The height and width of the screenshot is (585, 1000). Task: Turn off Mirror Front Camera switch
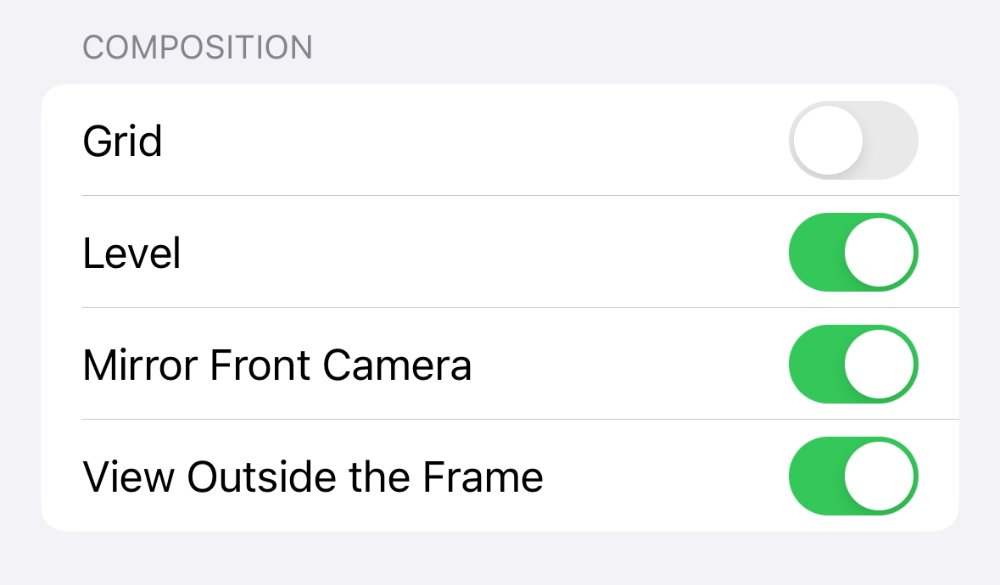point(853,365)
